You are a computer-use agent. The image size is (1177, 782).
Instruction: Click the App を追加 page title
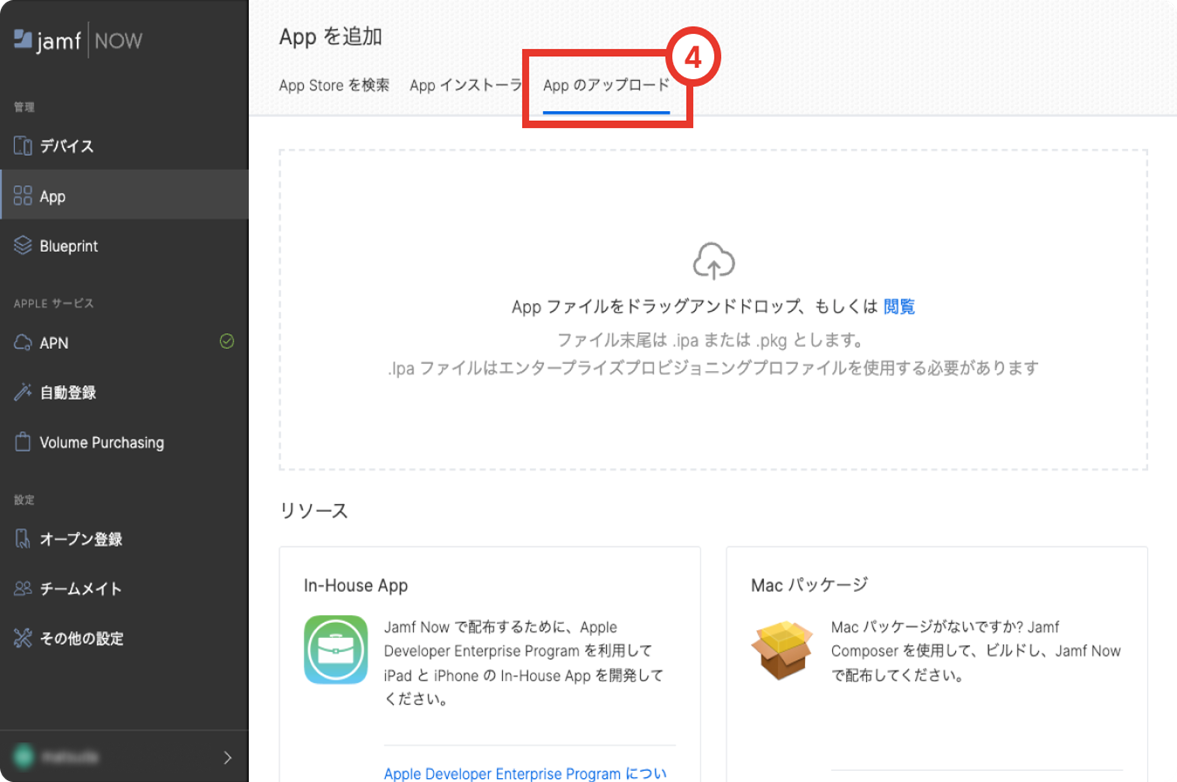click(x=331, y=36)
